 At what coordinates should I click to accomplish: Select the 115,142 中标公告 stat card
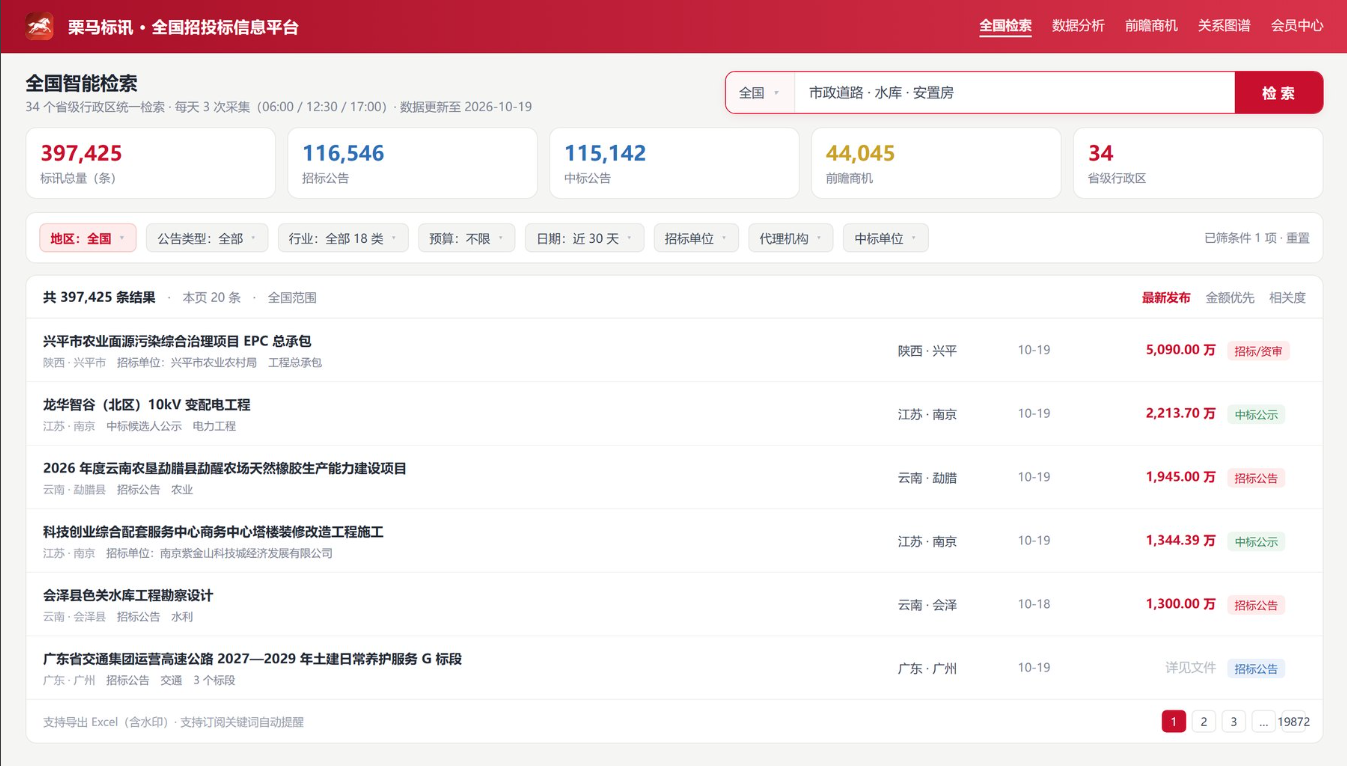click(x=674, y=164)
